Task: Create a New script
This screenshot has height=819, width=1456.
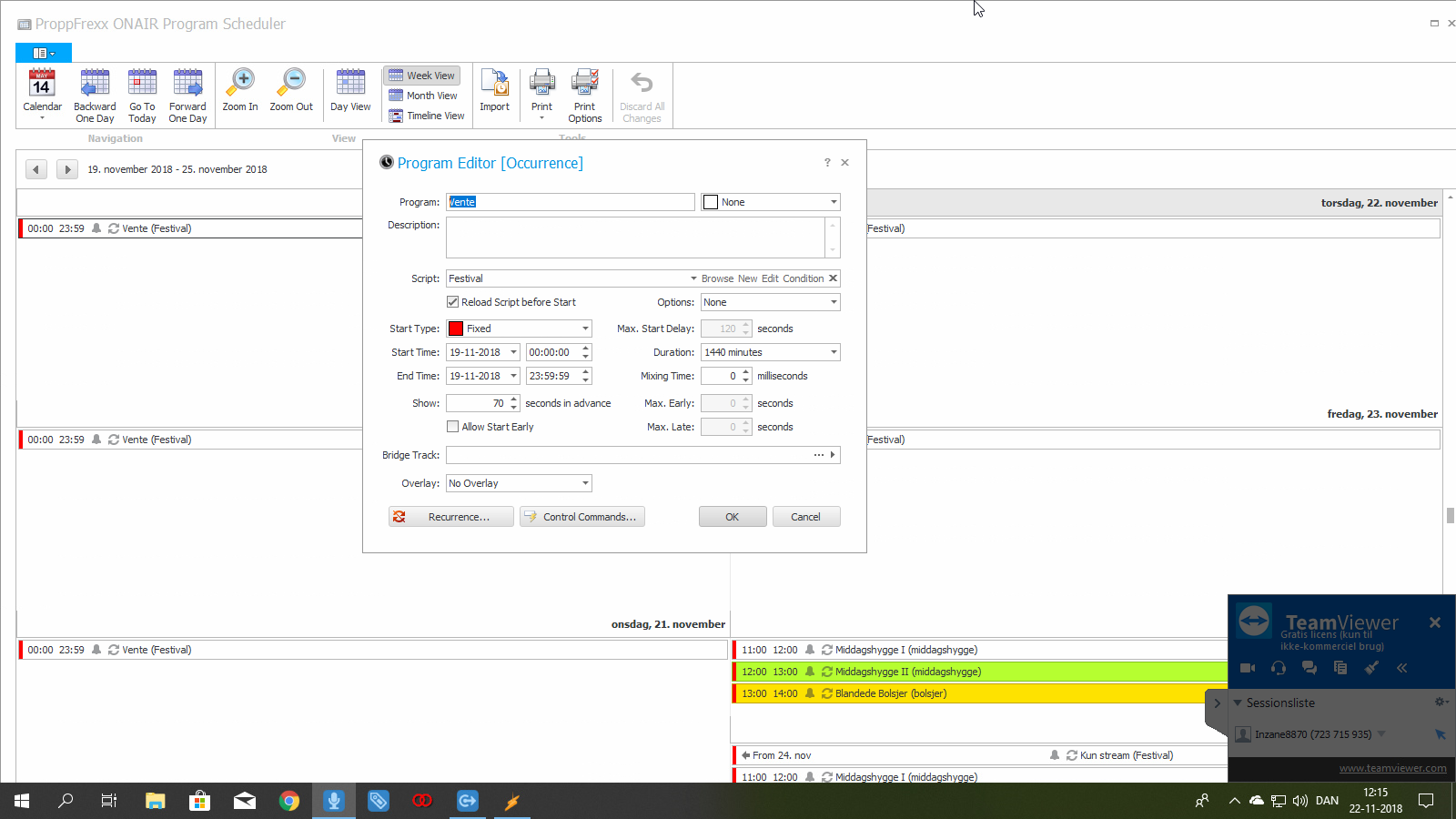Action: coord(748,278)
